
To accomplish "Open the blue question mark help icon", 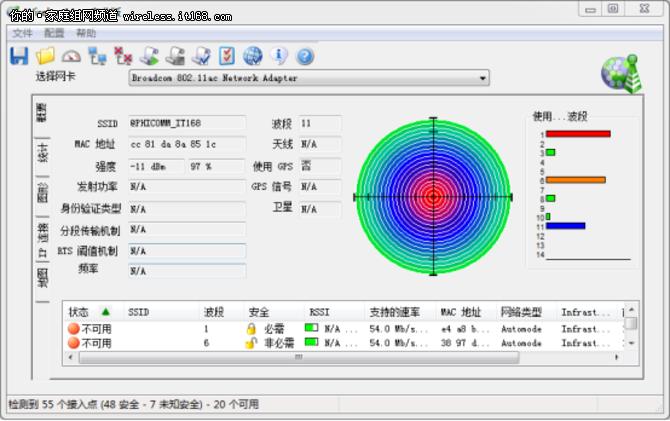I will pyautogui.click(x=305, y=56).
